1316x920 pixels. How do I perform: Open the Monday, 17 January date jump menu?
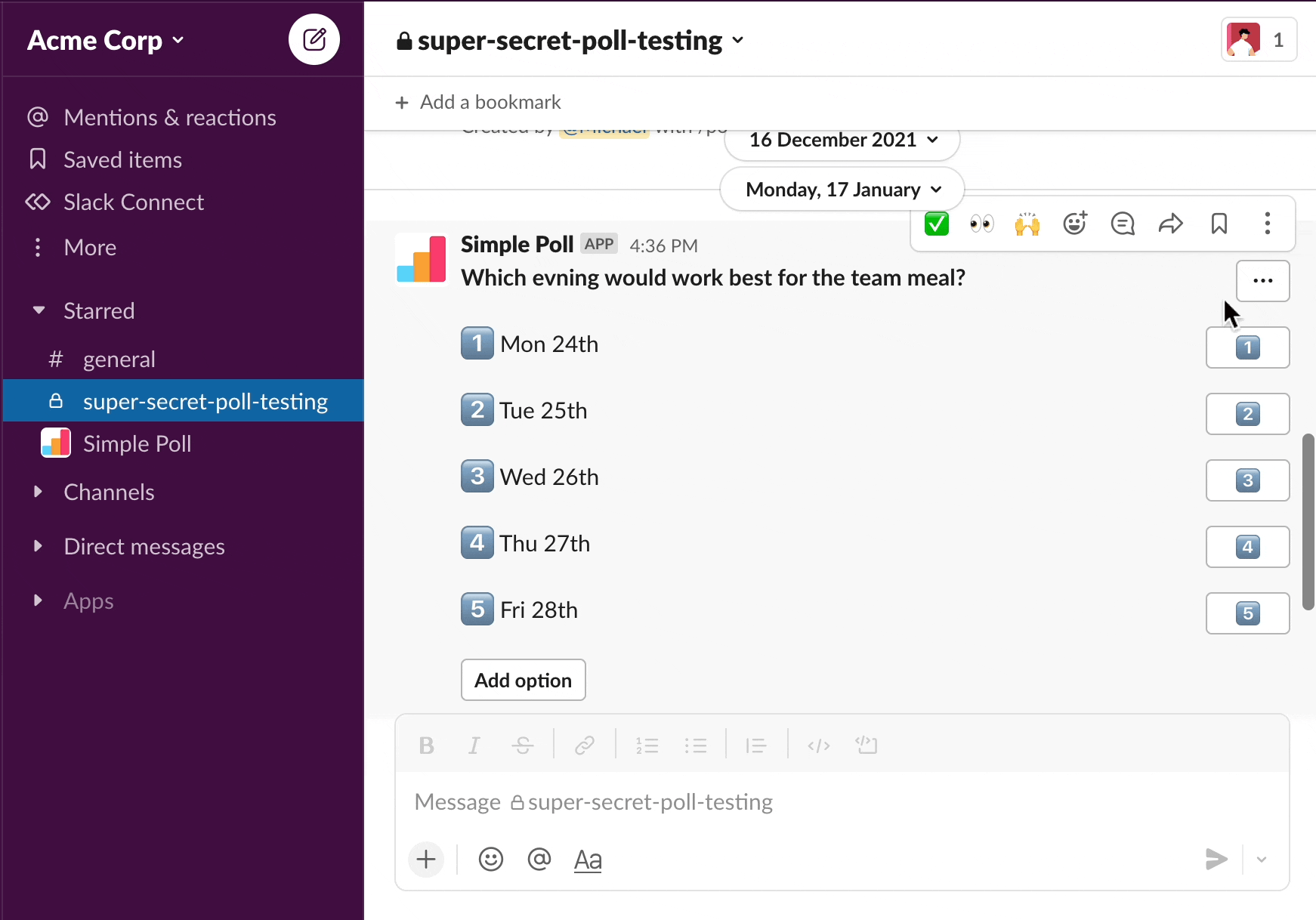click(842, 189)
